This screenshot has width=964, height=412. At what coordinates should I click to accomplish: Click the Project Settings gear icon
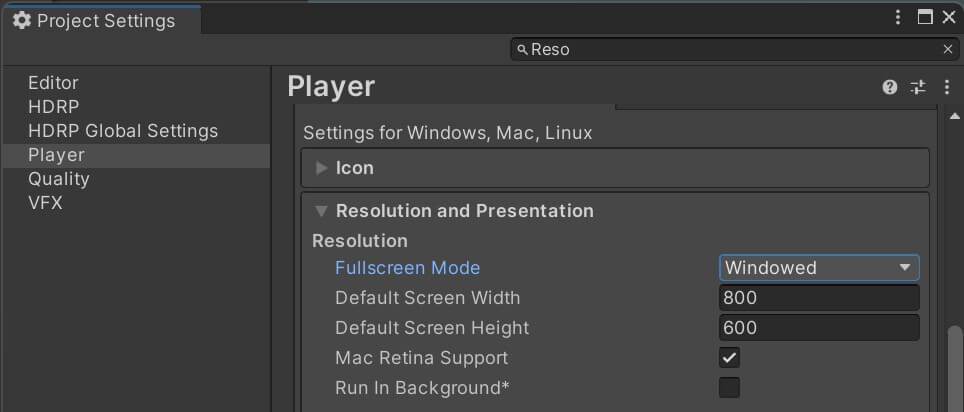click(x=22, y=20)
